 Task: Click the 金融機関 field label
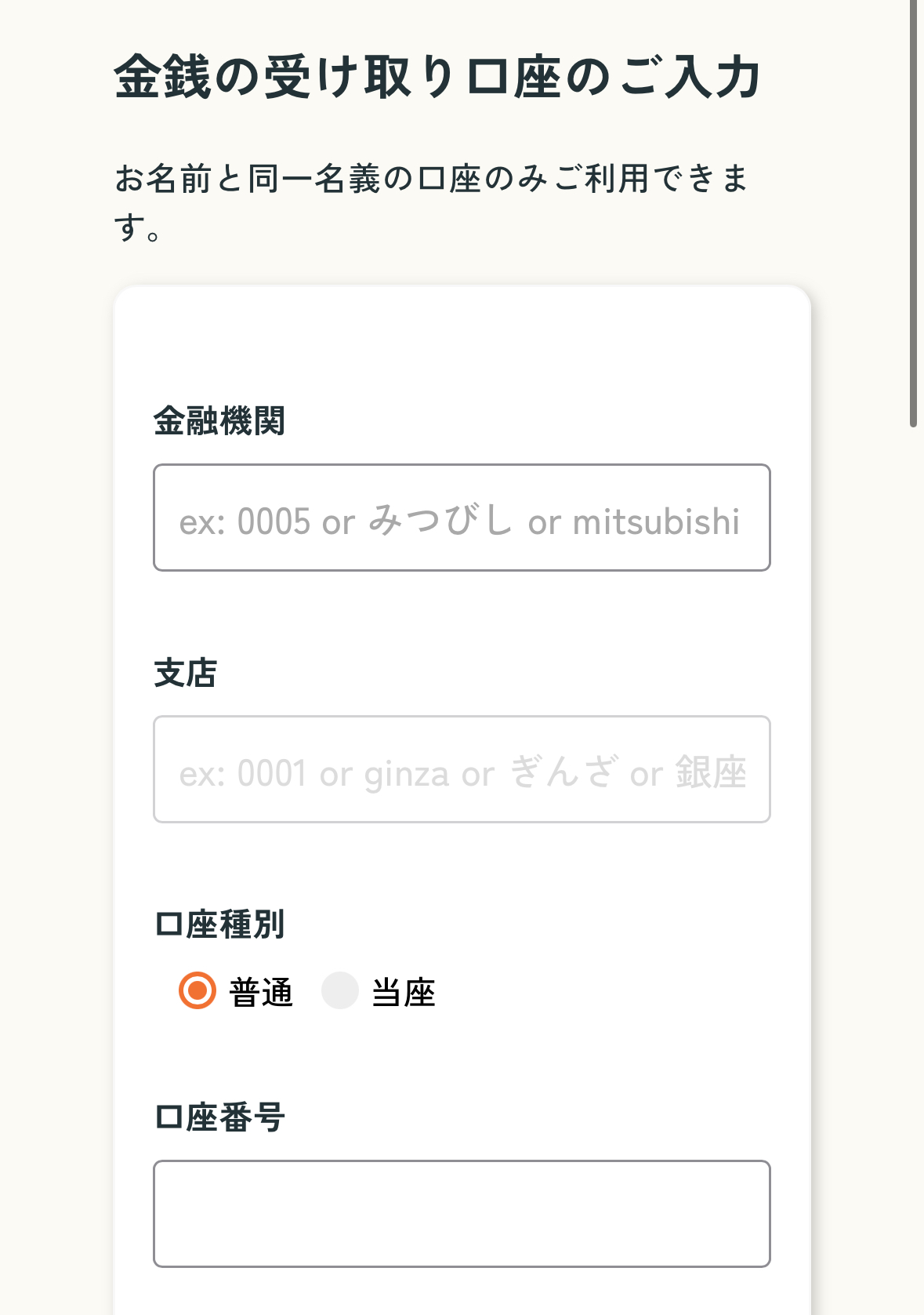[219, 421]
